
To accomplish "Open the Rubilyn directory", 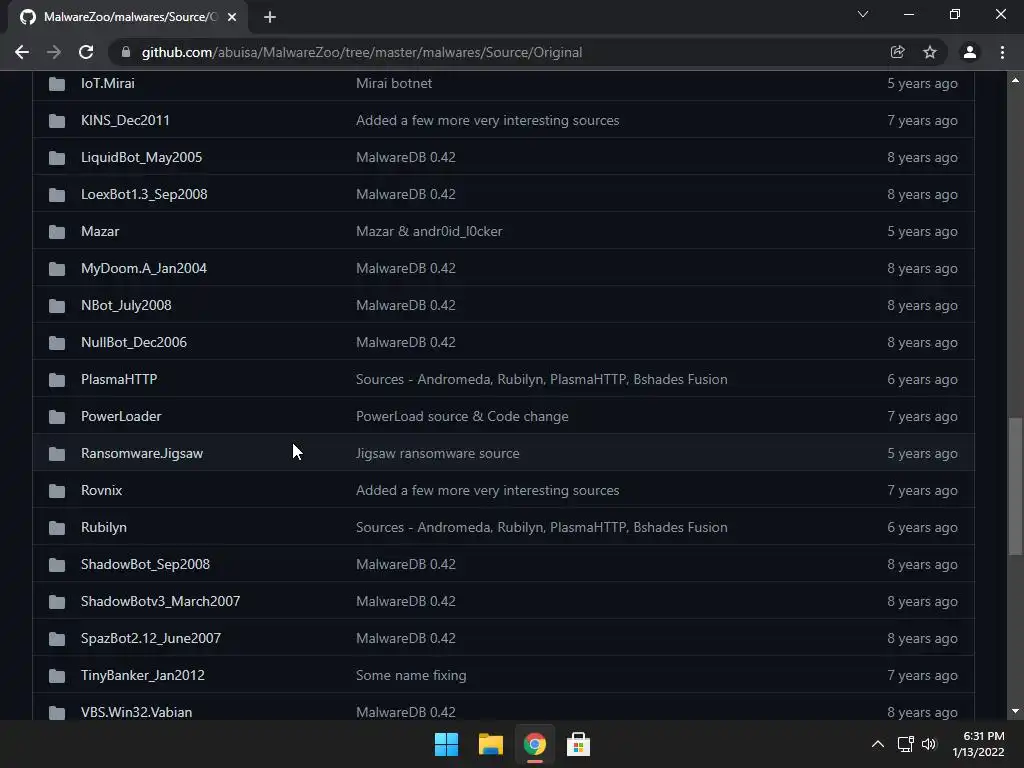I will pyautogui.click(x=104, y=528).
